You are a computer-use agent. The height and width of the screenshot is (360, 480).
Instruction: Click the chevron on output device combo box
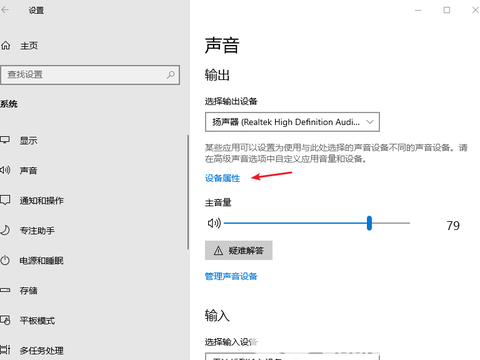coord(370,122)
